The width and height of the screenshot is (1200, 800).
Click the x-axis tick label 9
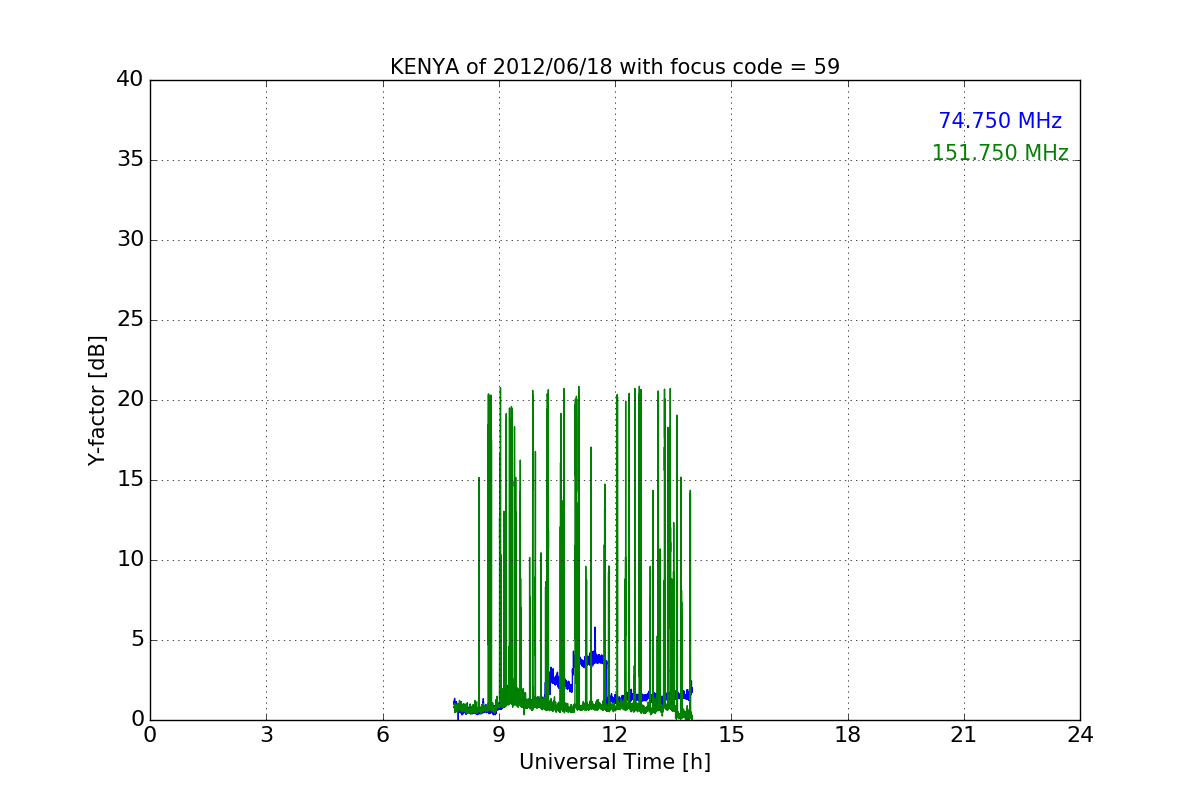pyautogui.click(x=499, y=735)
